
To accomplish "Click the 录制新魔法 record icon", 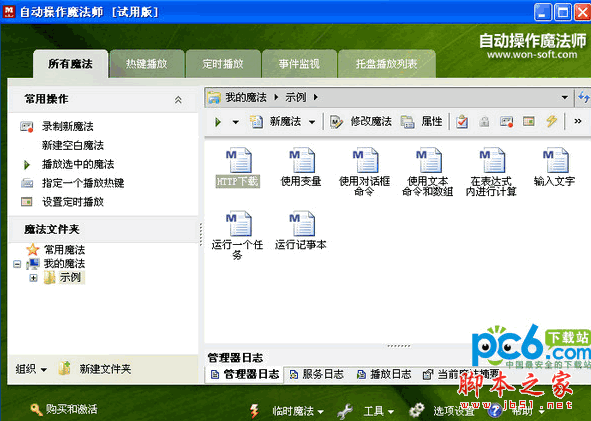I will coord(26,127).
